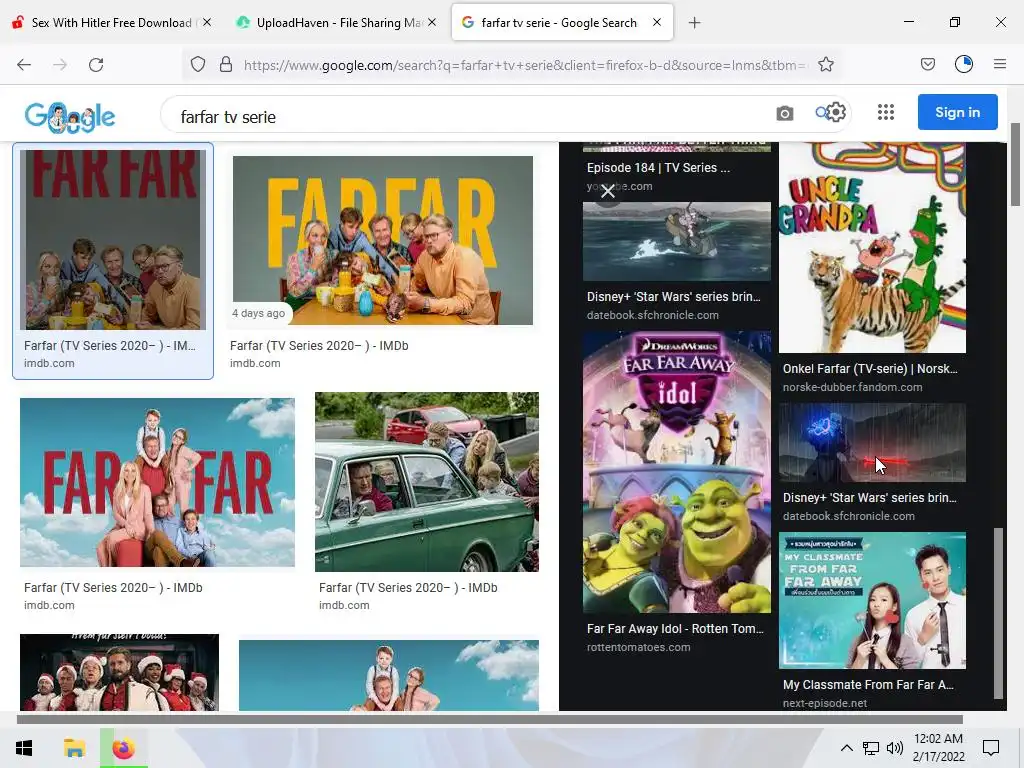The image size is (1024, 768).
Task: Click the browser page vertical scrollbar thumb
Action: click(1016, 165)
